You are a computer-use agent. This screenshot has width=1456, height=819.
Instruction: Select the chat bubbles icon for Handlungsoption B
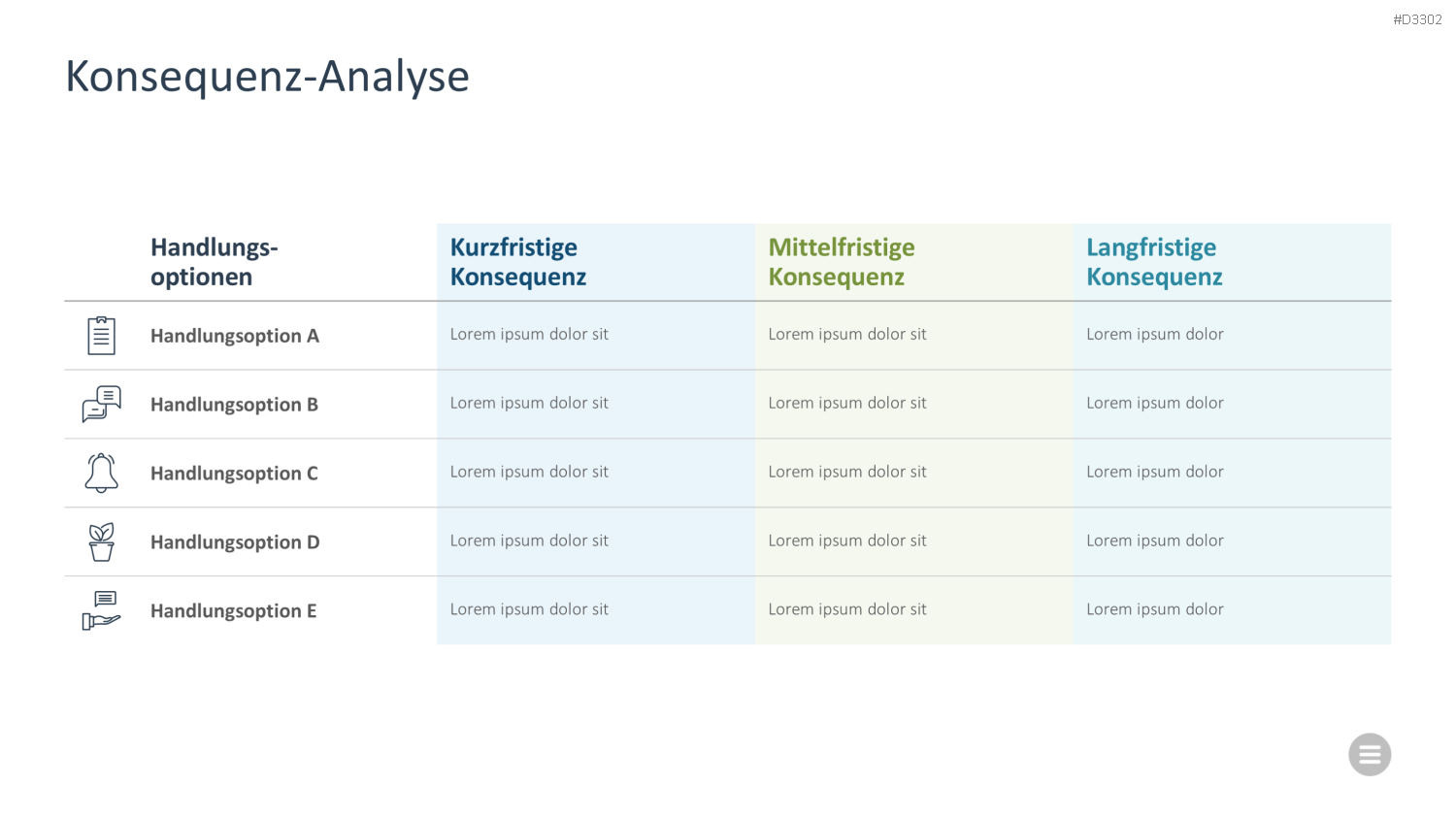(x=102, y=404)
